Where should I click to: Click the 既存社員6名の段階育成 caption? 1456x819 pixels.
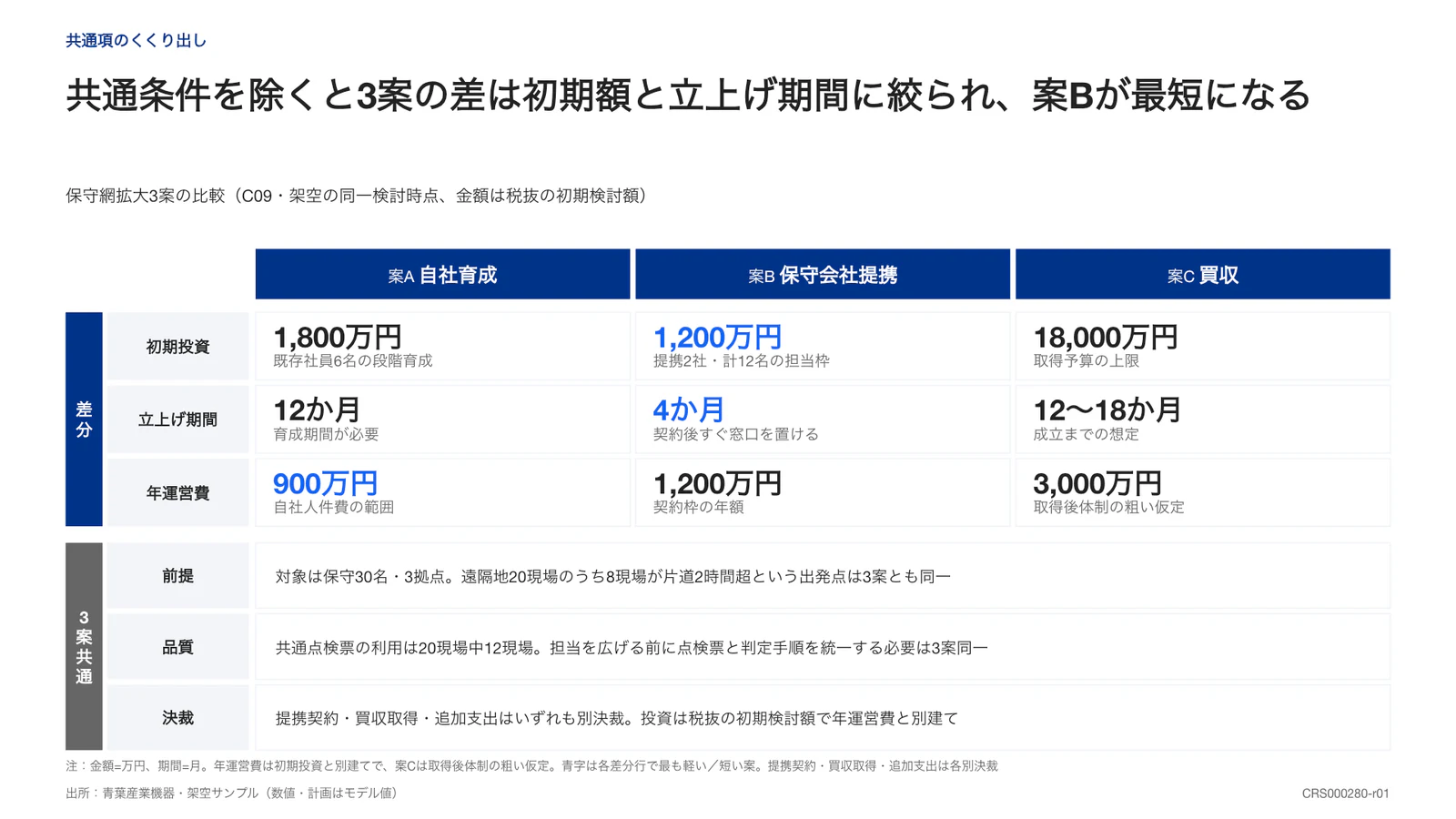click(353, 361)
